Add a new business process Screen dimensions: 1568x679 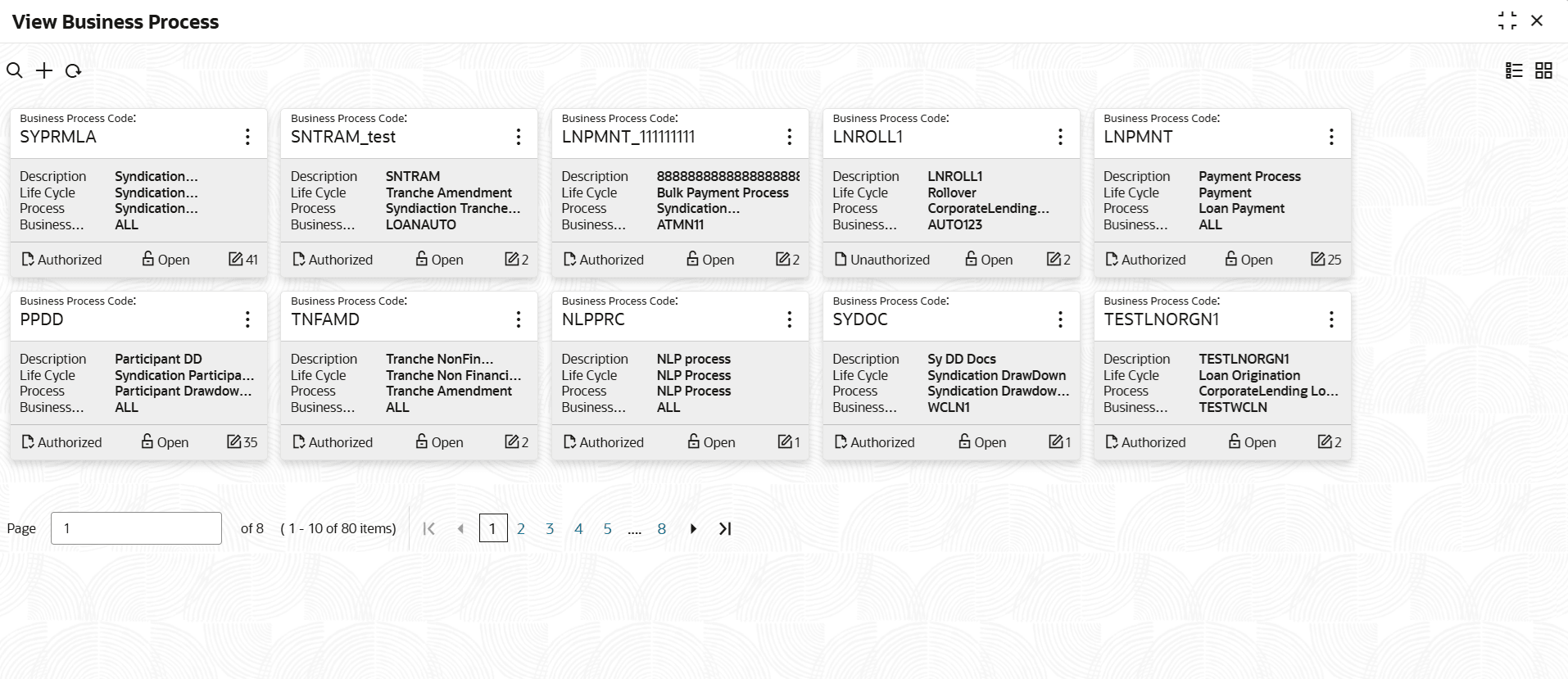(x=44, y=70)
